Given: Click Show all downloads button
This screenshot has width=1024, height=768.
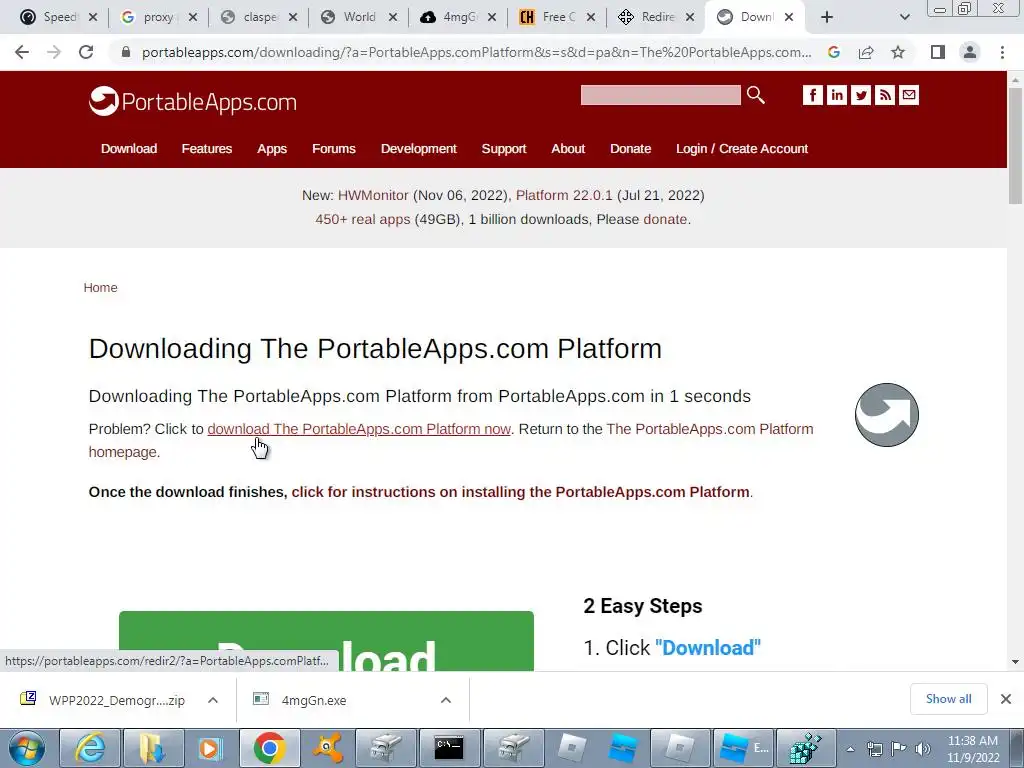Looking at the screenshot, I should click(x=948, y=699).
